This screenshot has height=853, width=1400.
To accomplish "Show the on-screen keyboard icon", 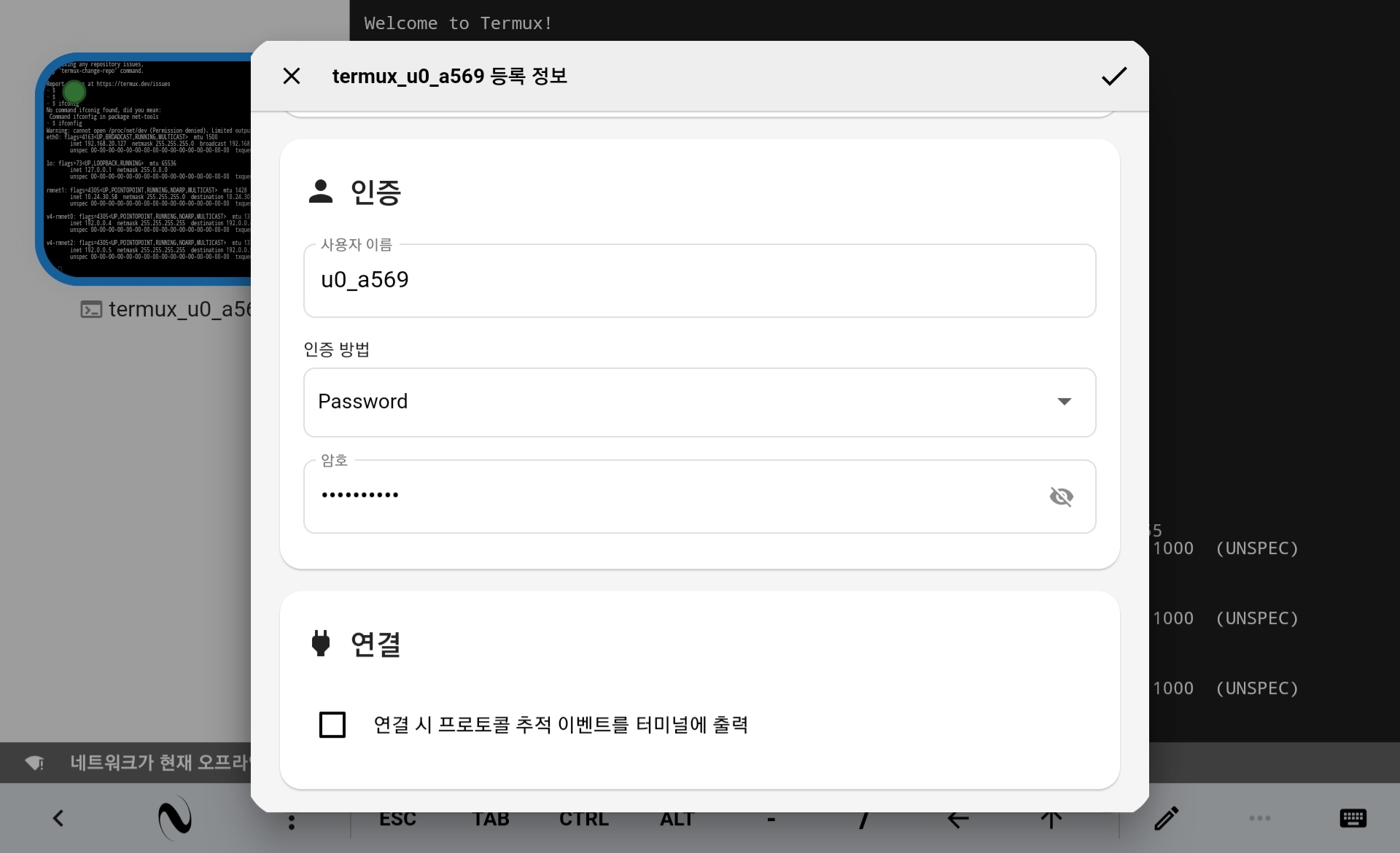I will 1353,818.
